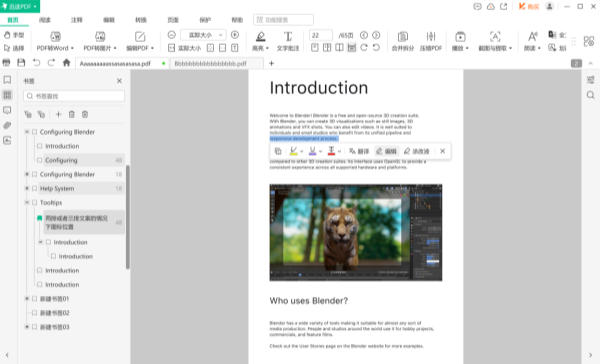Select the Hand tool
600x364 pixels.
(x=14, y=35)
